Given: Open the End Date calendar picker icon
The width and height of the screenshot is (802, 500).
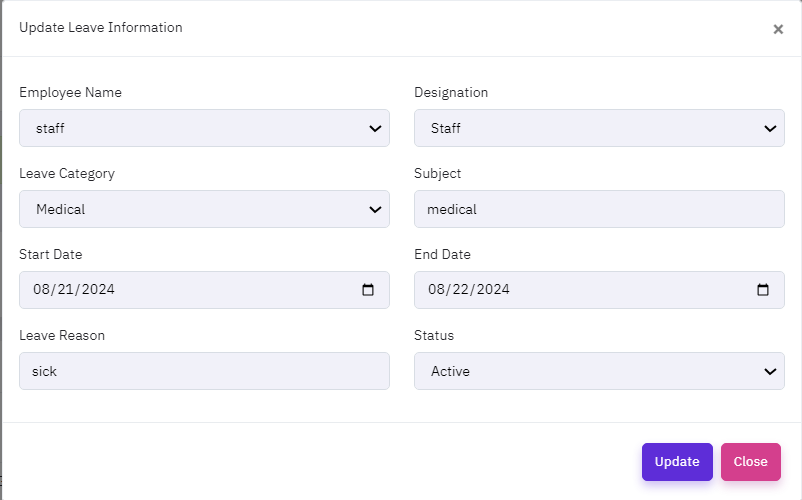Looking at the screenshot, I should (x=763, y=290).
